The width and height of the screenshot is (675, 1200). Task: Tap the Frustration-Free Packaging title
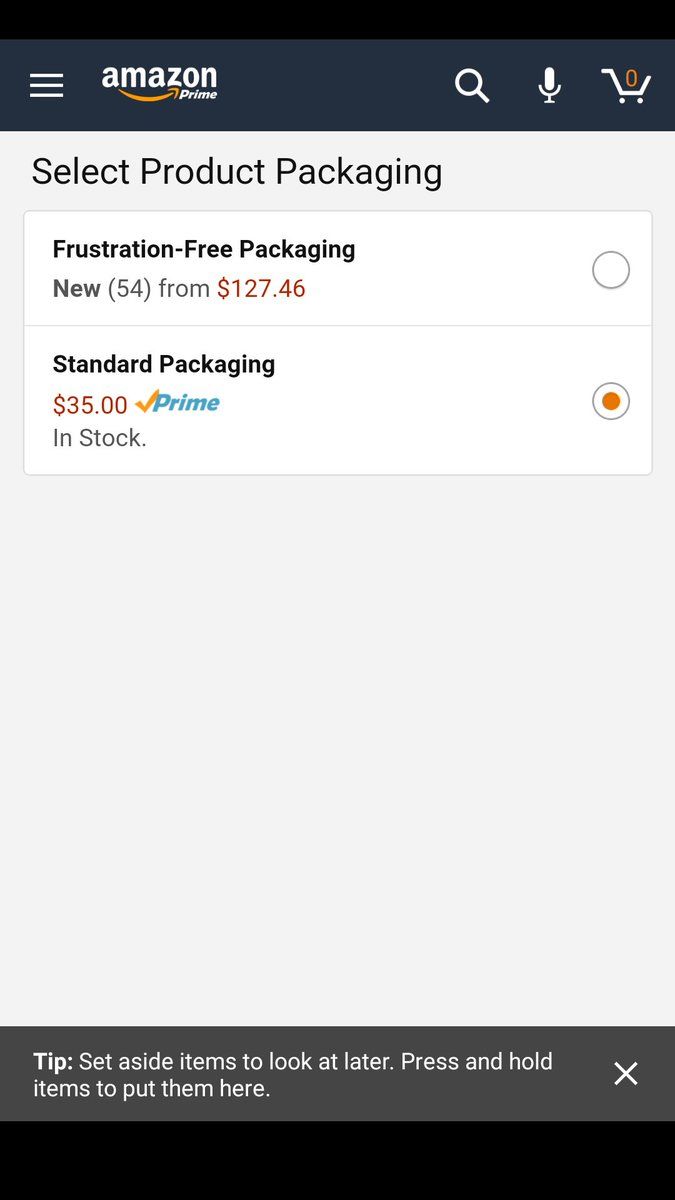(204, 249)
